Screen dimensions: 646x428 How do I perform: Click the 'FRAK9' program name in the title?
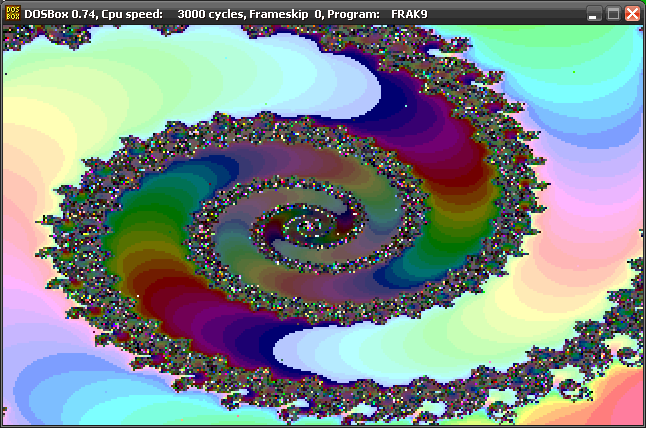point(409,14)
